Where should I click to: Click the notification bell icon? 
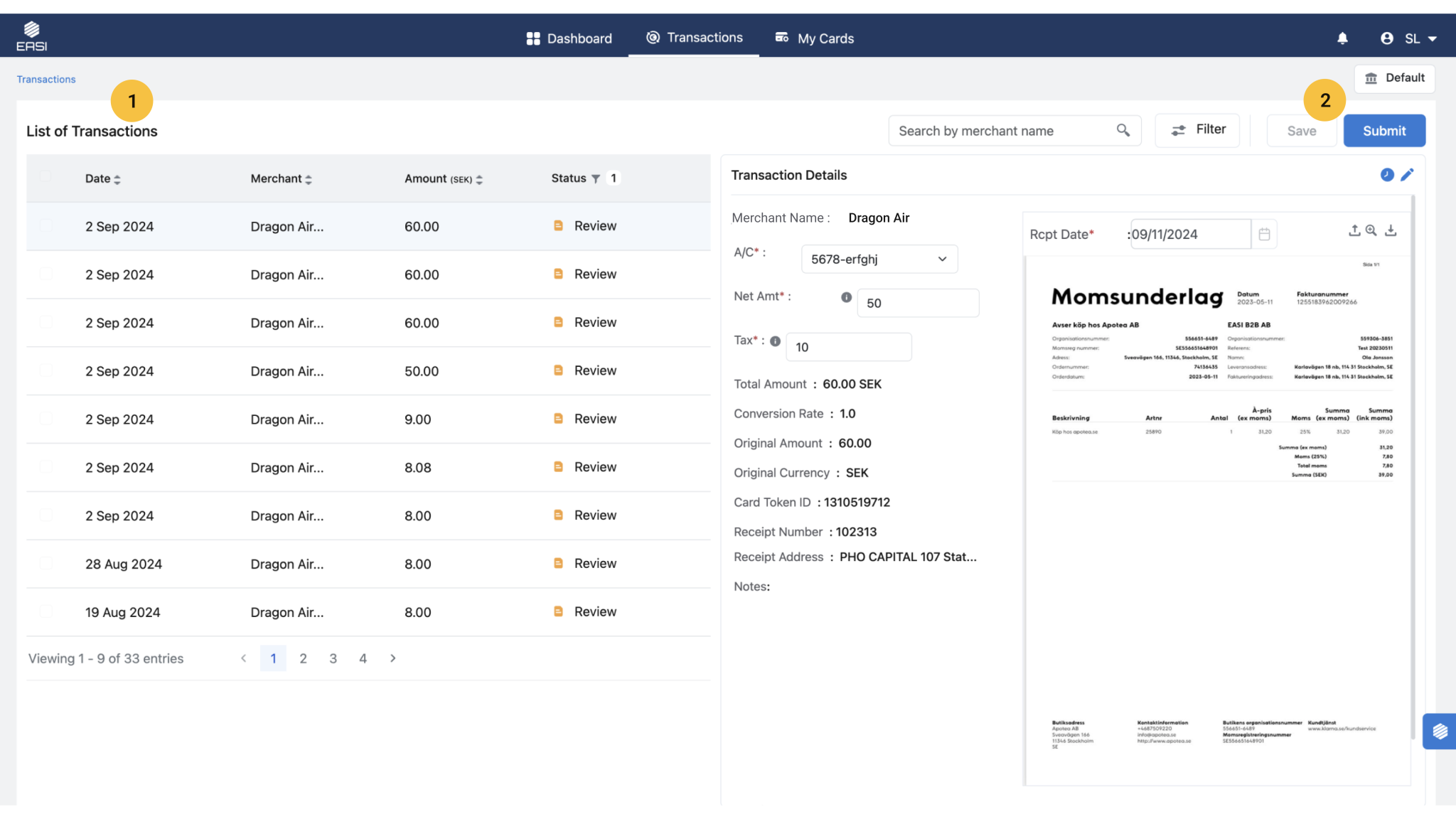pos(1342,38)
